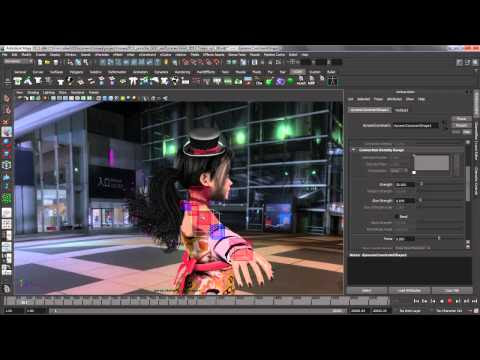Viewport: 480px width, 360px height.
Task: Click the Save Scene icon
Action: (x=56, y=62)
